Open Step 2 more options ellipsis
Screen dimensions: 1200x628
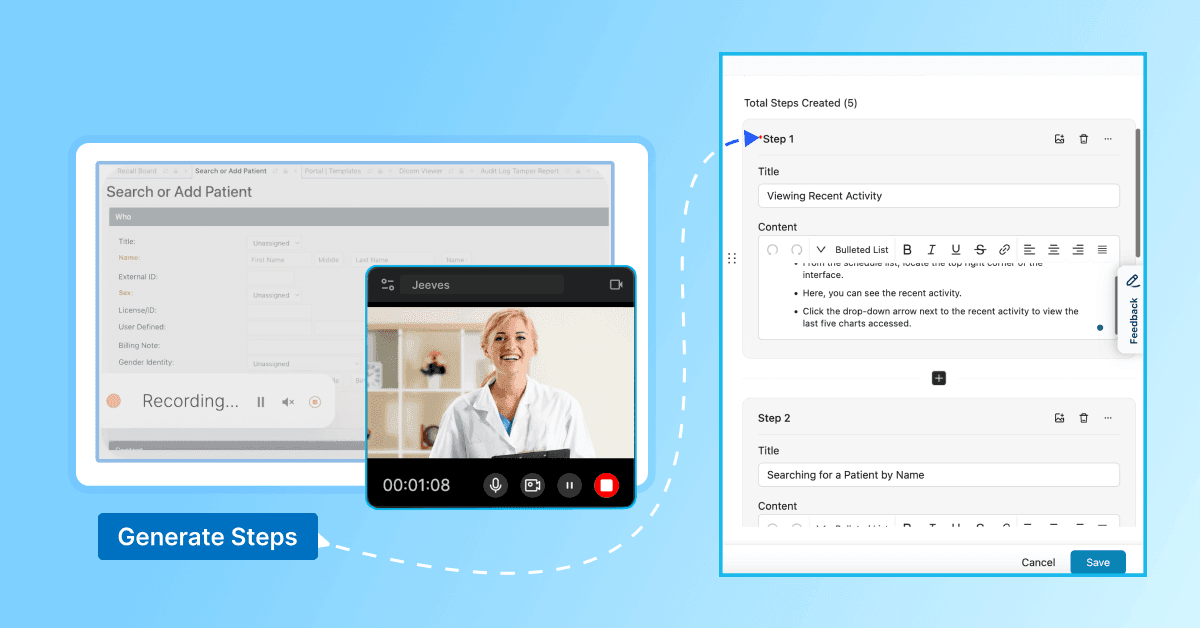coord(1108,418)
